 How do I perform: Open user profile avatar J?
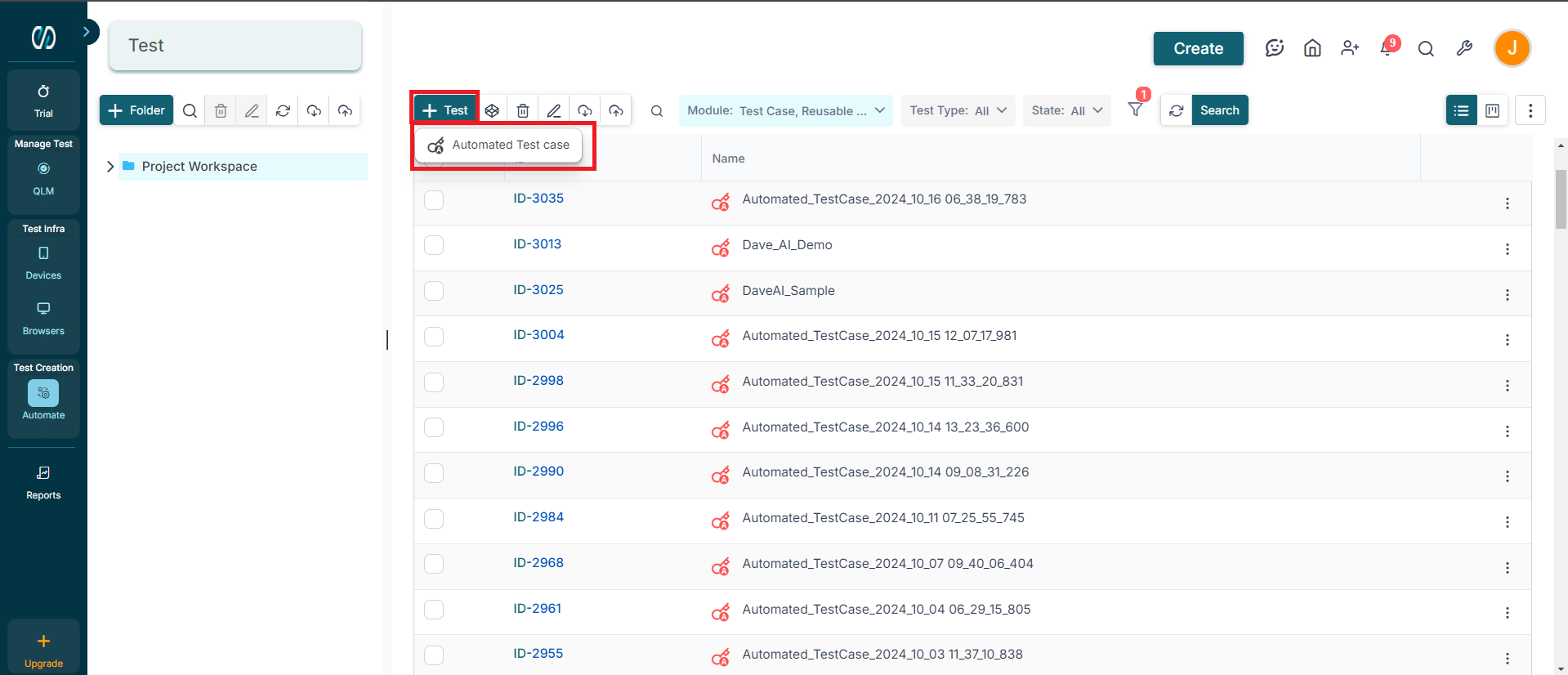pyautogui.click(x=1512, y=48)
